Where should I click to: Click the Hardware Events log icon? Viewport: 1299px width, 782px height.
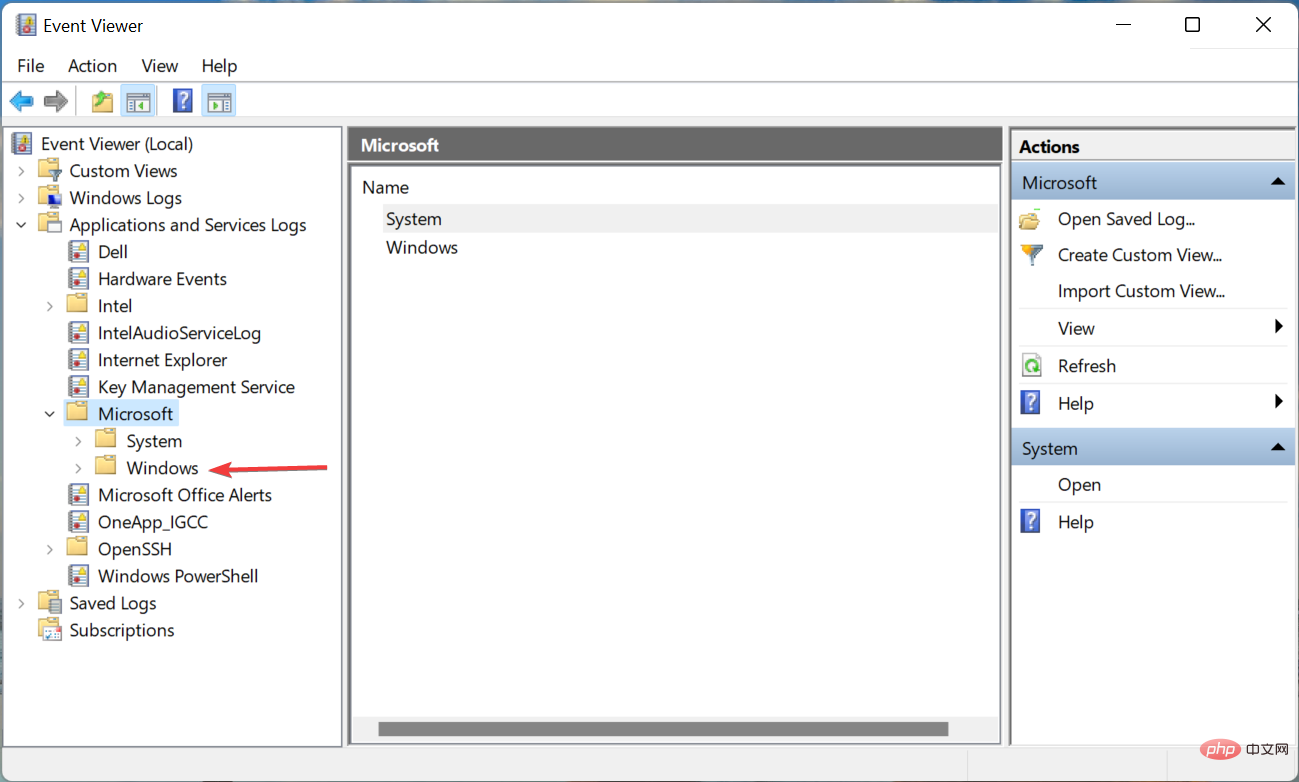tap(78, 278)
